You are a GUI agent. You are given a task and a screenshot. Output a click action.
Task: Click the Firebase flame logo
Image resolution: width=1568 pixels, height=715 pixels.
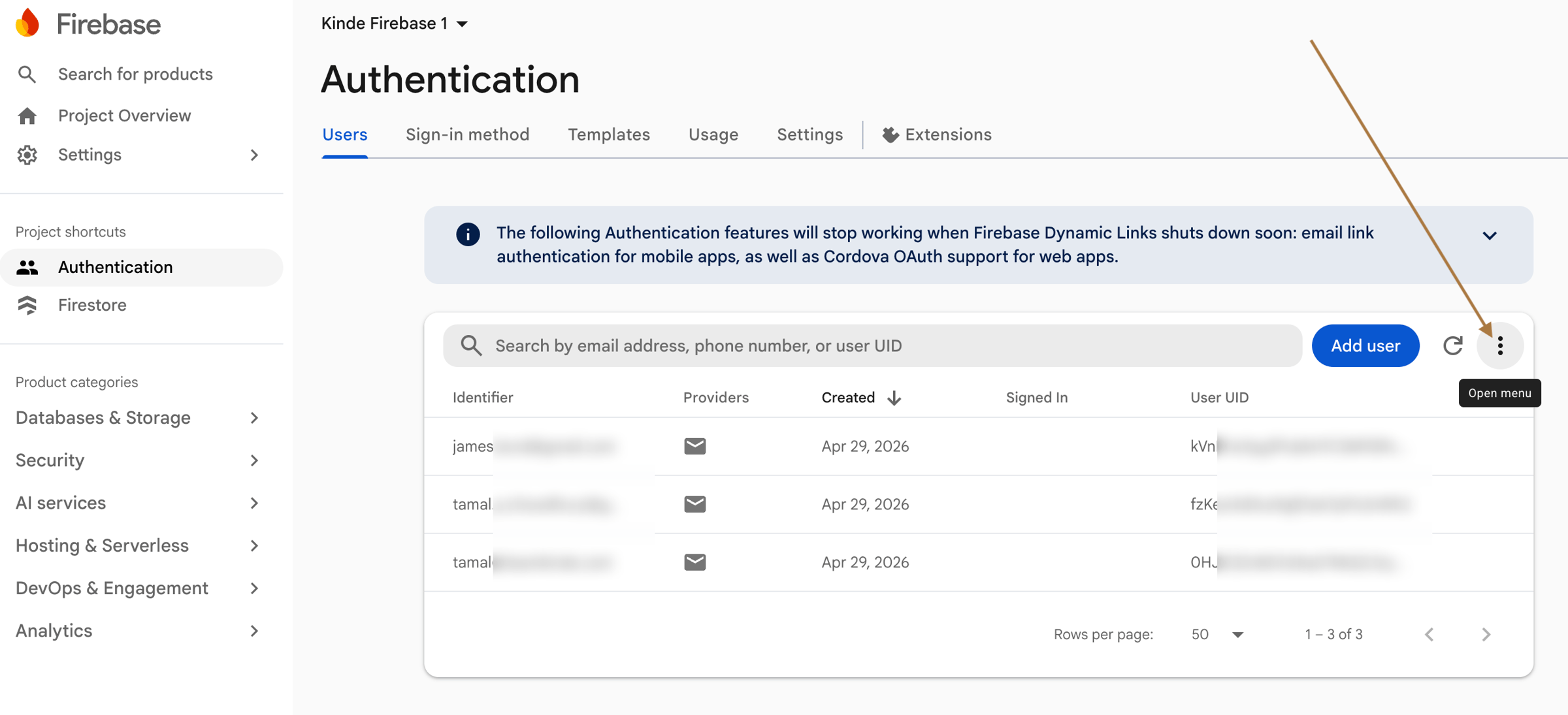(x=27, y=24)
